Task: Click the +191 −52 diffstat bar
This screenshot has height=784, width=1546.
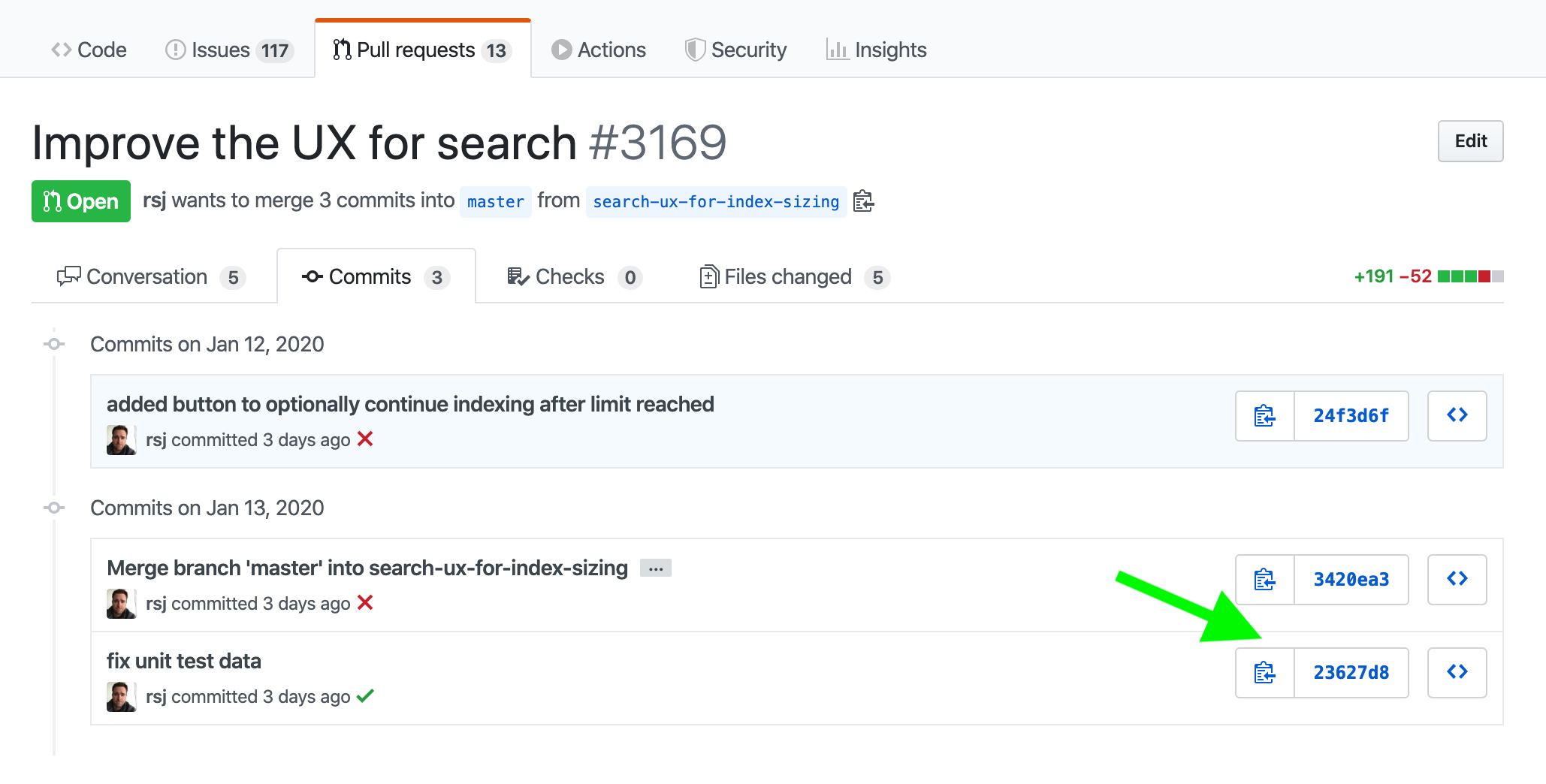Action: (x=1428, y=276)
